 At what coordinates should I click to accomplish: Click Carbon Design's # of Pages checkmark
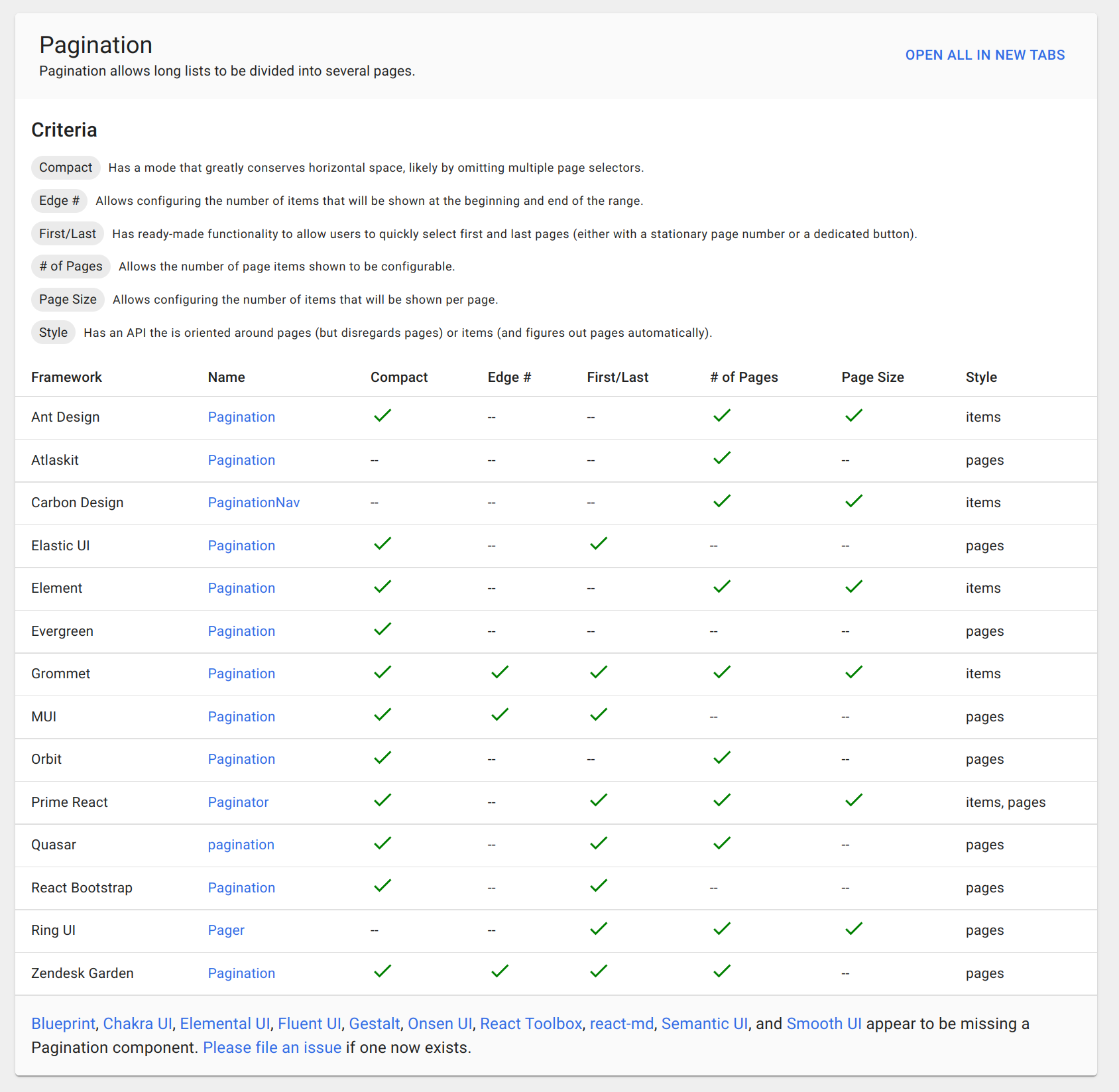[x=722, y=501]
